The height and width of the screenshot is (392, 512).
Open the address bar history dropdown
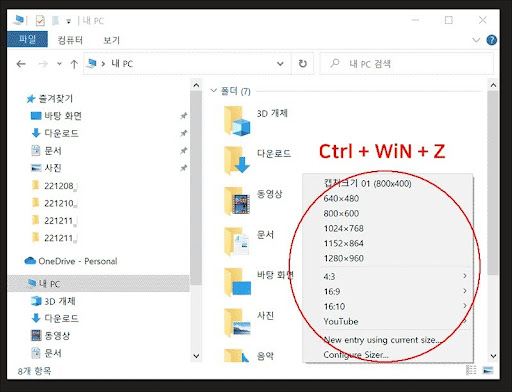[x=280, y=64]
